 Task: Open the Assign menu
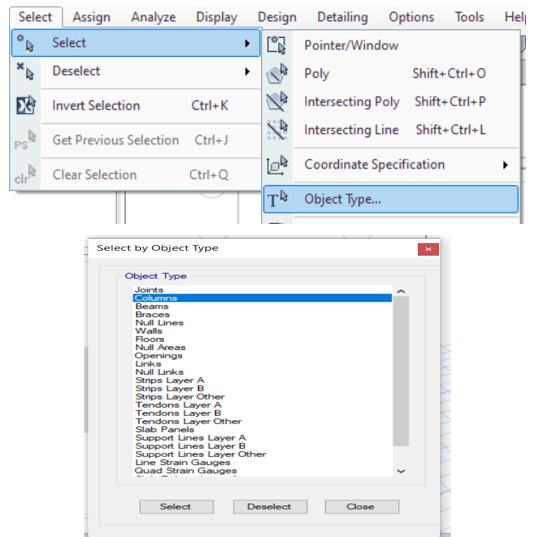[x=92, y=17]
